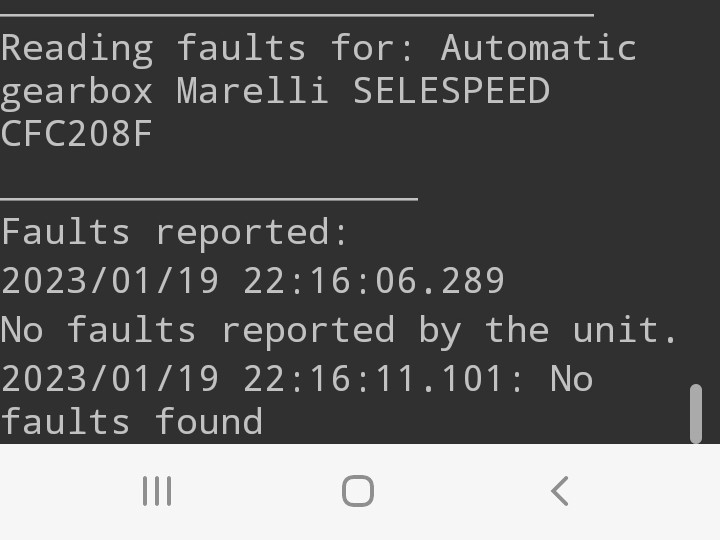Select the 'SELESPEED' text
Viewport: 720px width, 540px height.
point(451,90)
